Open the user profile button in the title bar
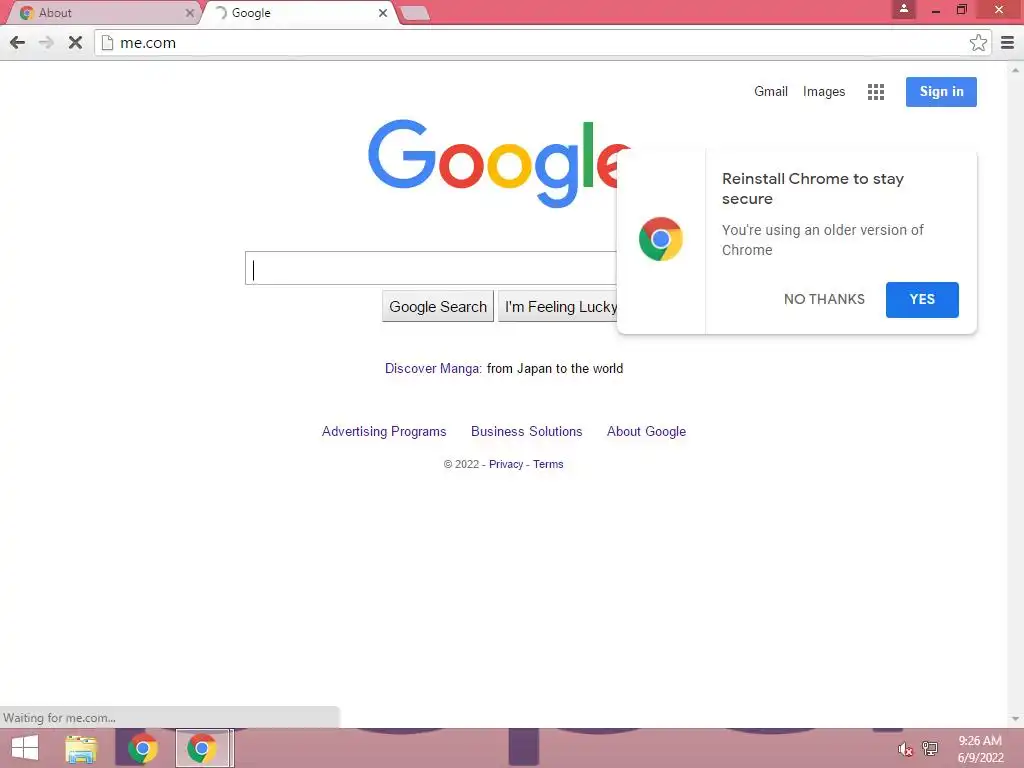Image resolution: width=1024 pixels, height=768 pixels. tap(904, 9)
